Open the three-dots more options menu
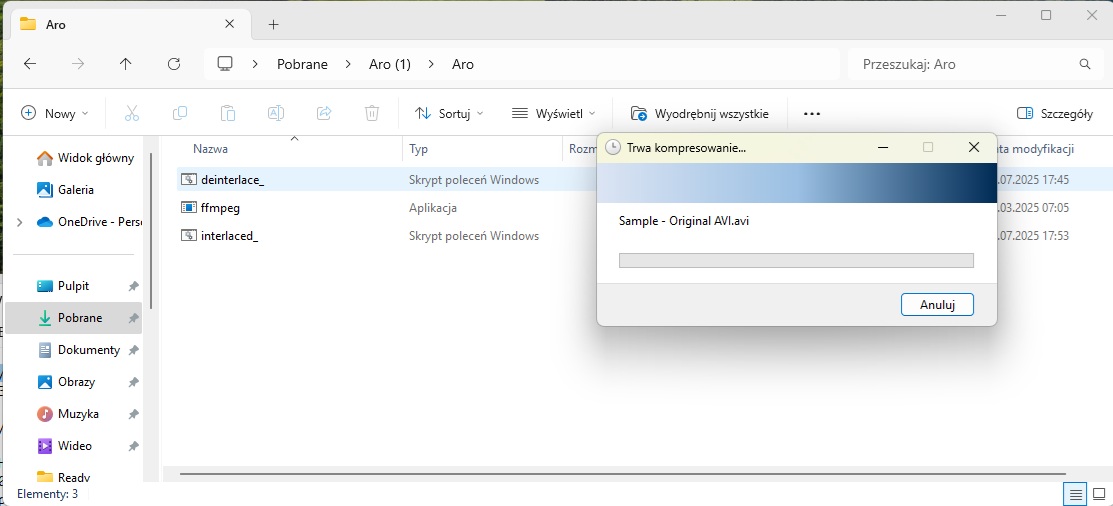Viewport: 1113px width, 506px height. (x=812, y=113)
